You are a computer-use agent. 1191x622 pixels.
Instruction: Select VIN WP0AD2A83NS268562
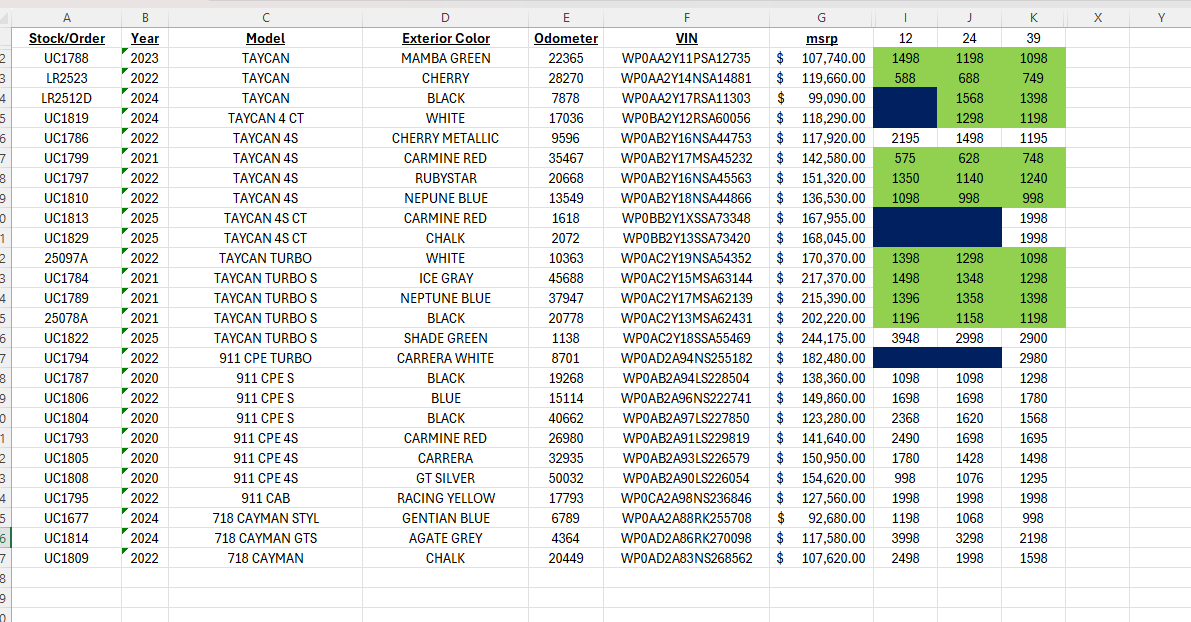click(687, 558)
